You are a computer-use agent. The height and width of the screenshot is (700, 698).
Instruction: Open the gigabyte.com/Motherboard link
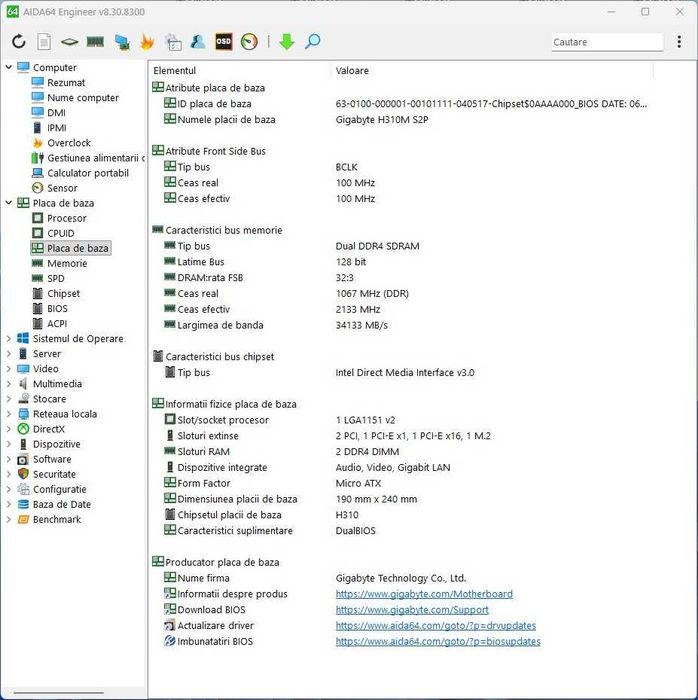pyautogui.click(x=424, y=594)
